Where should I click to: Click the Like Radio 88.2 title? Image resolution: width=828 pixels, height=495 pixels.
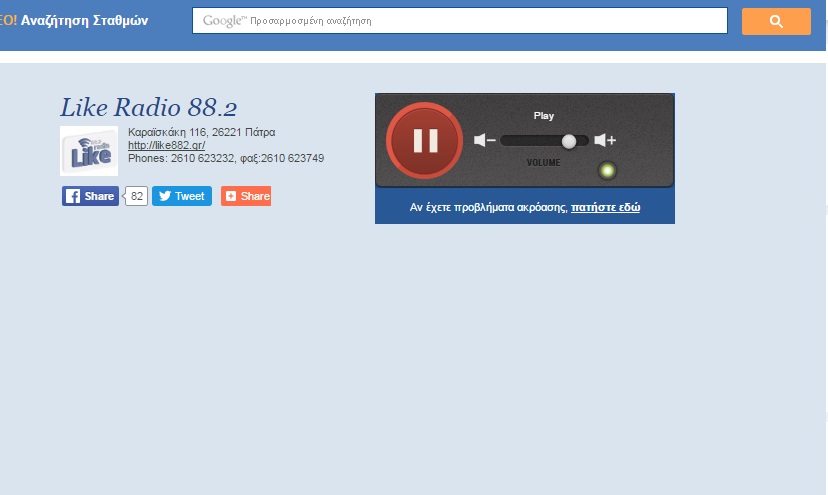coord(148,107)
